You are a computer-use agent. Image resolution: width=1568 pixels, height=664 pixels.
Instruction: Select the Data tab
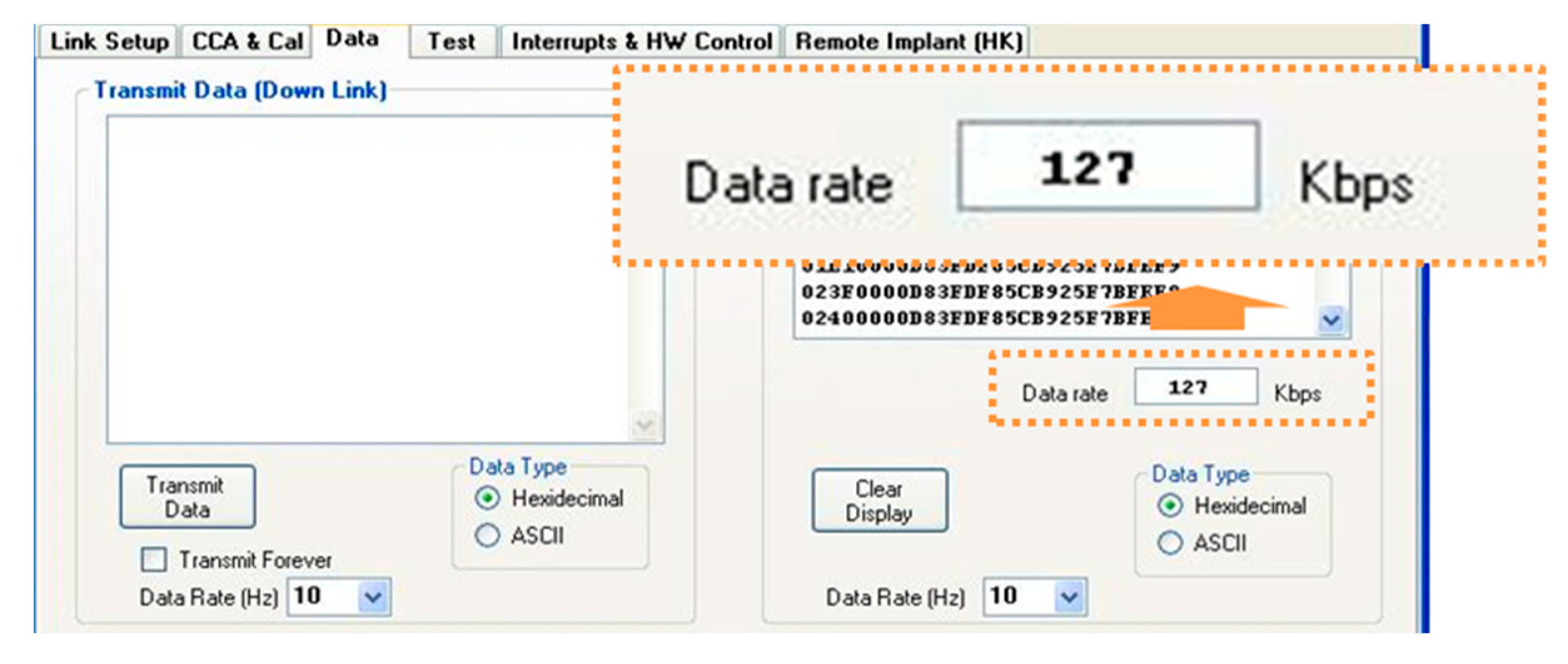pos(352,39)
